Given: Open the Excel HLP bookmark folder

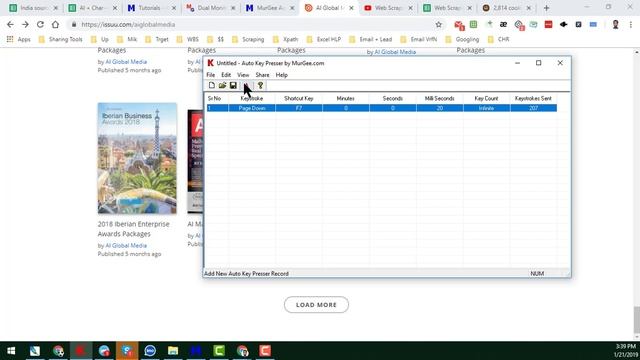Looking at the screenshot, I should tap(324, 39).
